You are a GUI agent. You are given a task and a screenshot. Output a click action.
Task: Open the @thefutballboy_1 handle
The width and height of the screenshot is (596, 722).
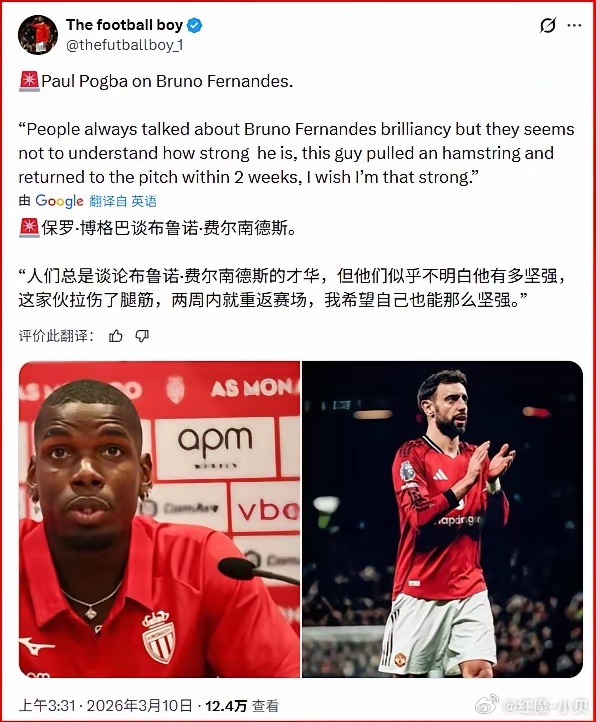[125, 45]
